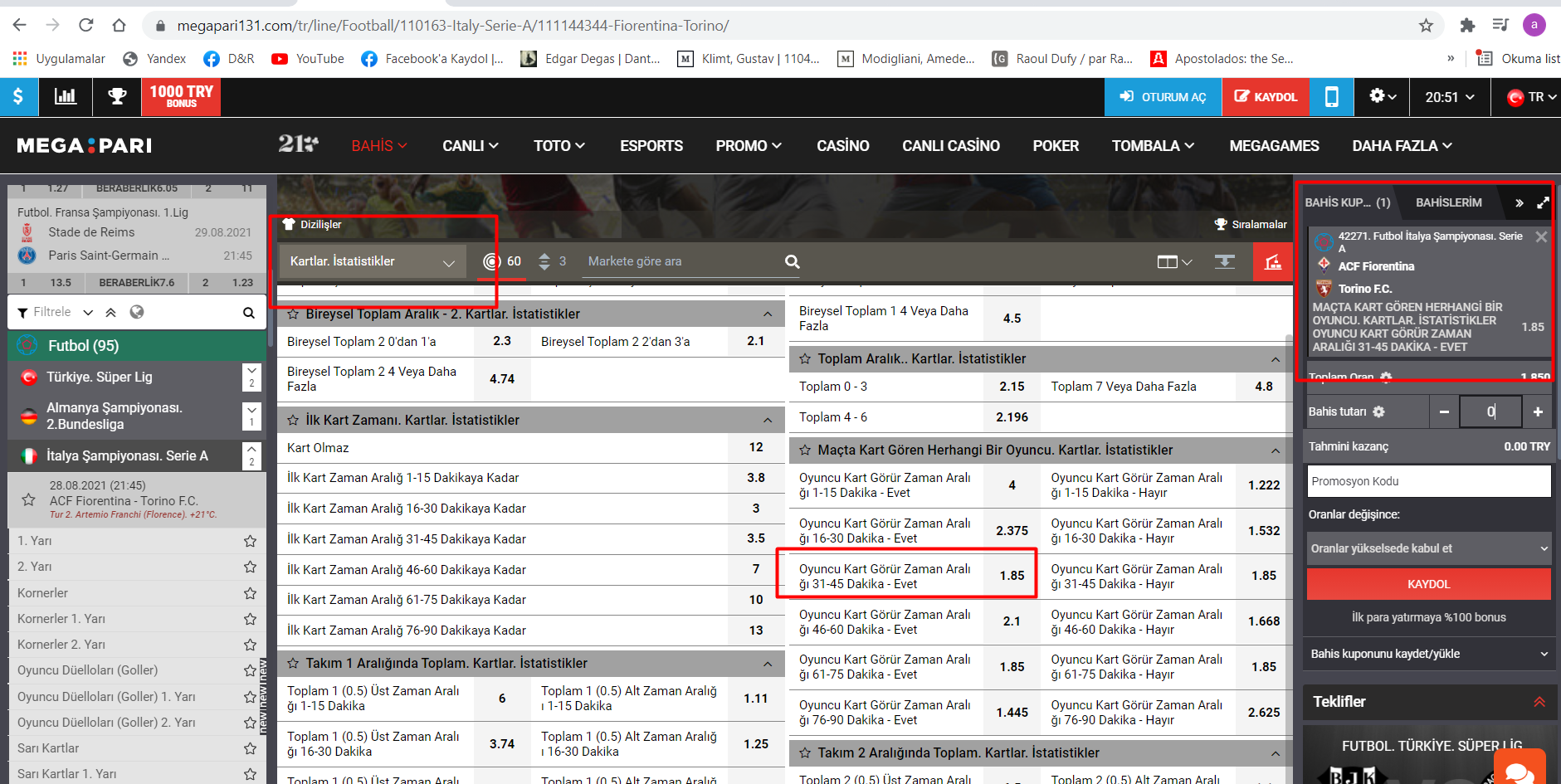Focus the Markete göre ara field
Viewport: 1561px width, 784px height.
[x=680, y=261]
